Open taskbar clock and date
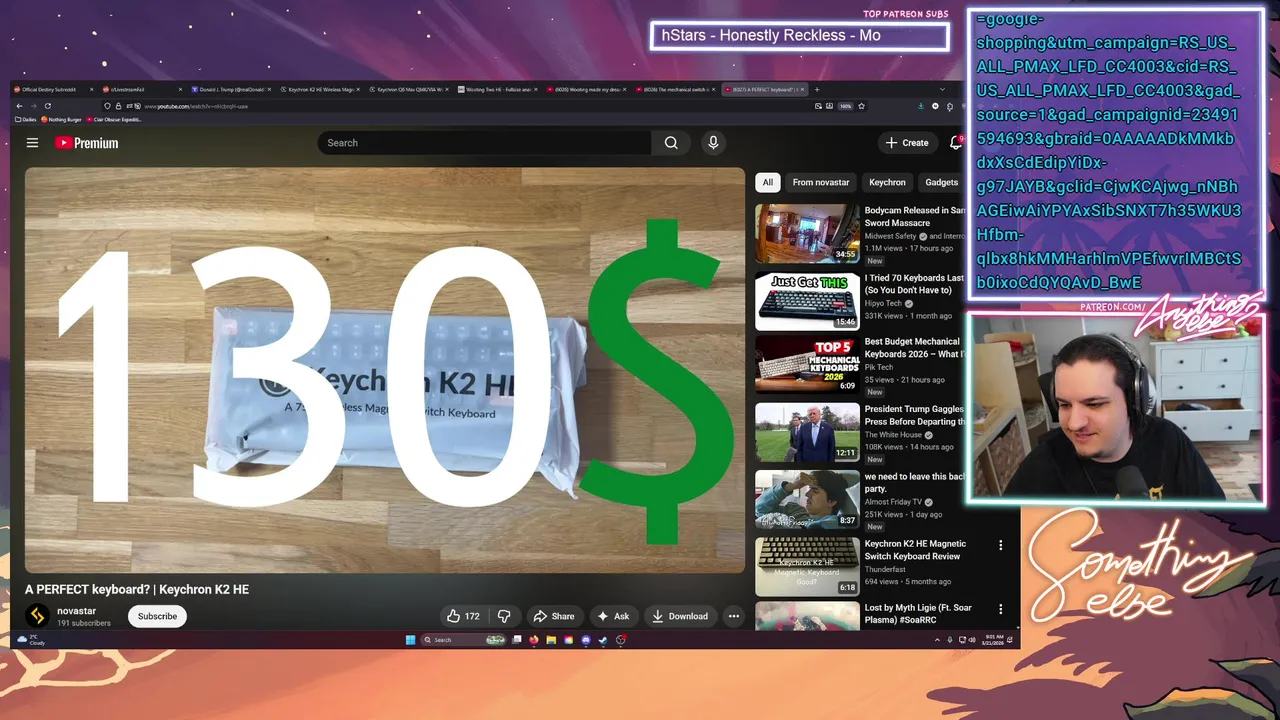The image size is (1280, 720). pyautogui.click(x=992, y=640)
